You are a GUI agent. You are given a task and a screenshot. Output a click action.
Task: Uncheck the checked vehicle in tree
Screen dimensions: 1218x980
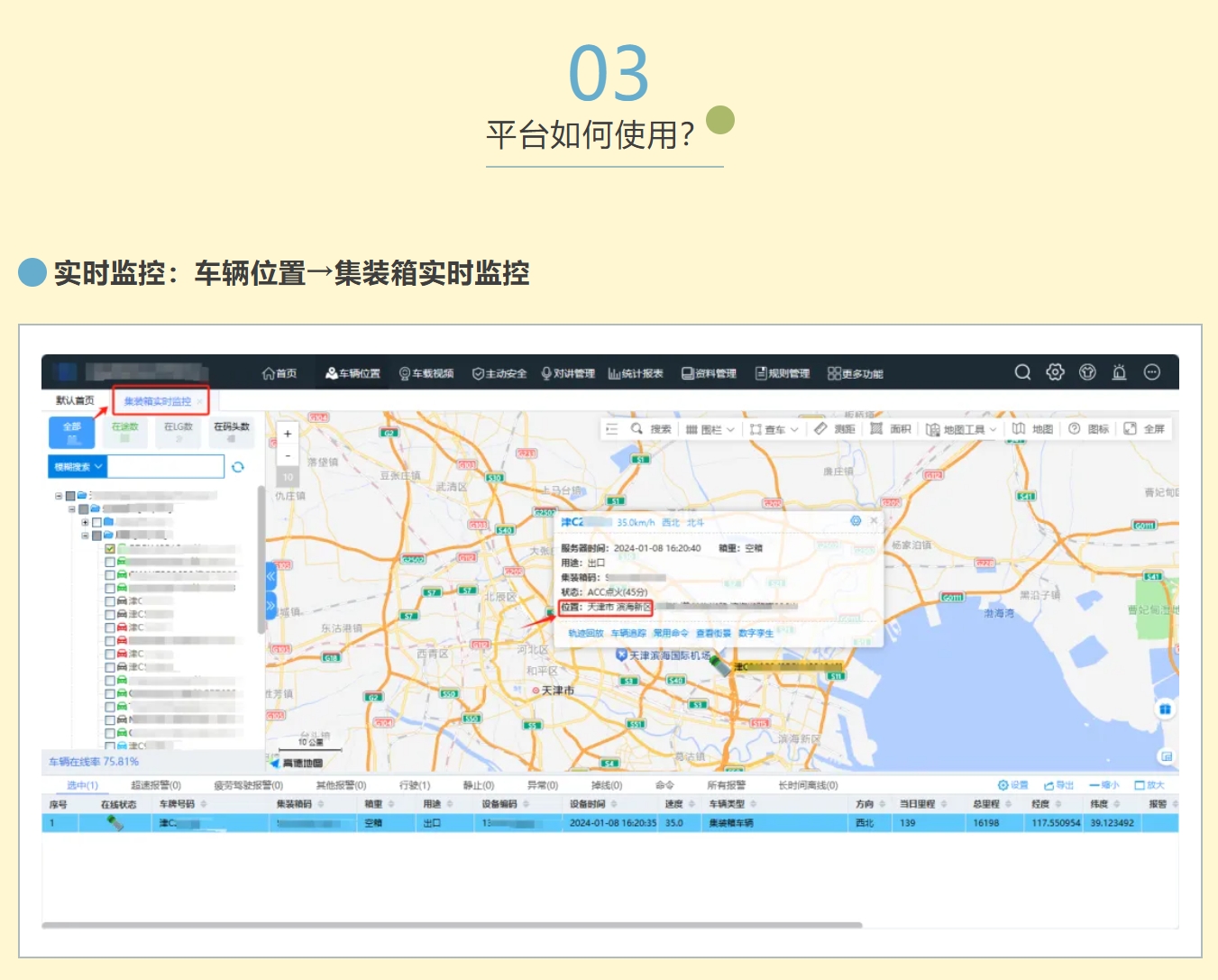coord(110,548)
